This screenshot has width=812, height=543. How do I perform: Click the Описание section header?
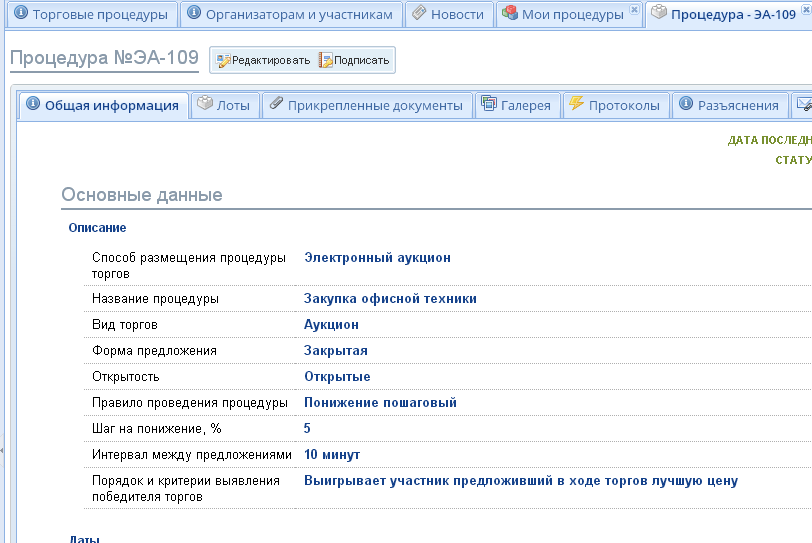(x=97, y=228)
